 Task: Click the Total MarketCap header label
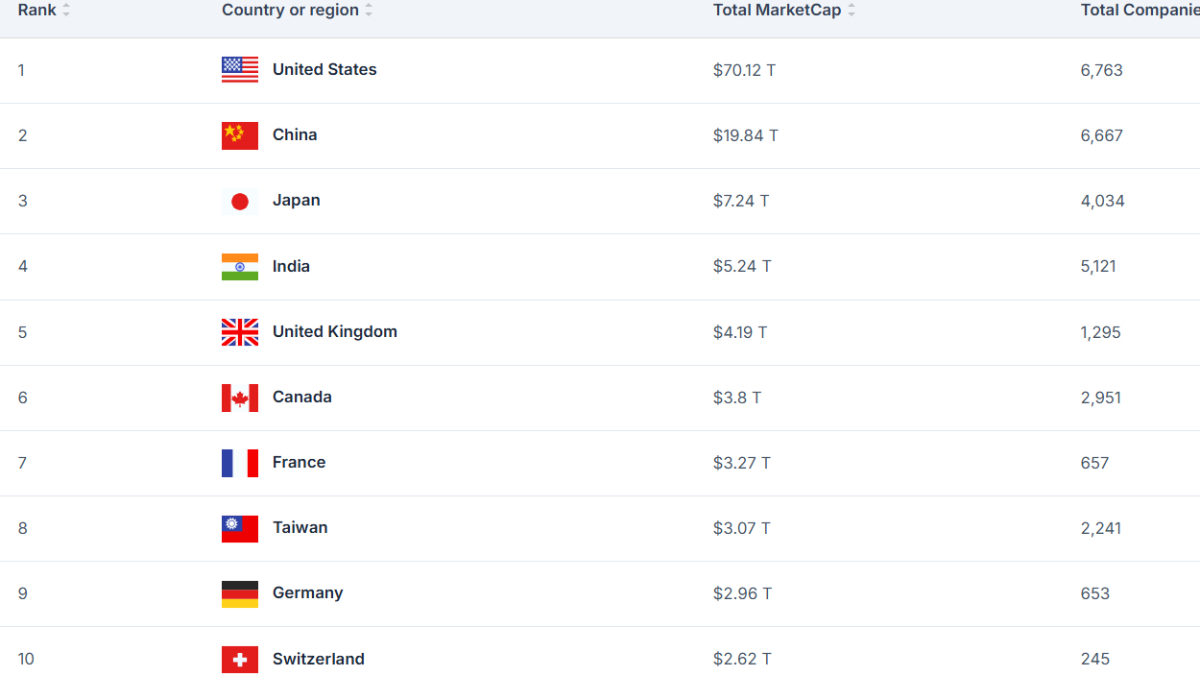(x=777, y=10)
